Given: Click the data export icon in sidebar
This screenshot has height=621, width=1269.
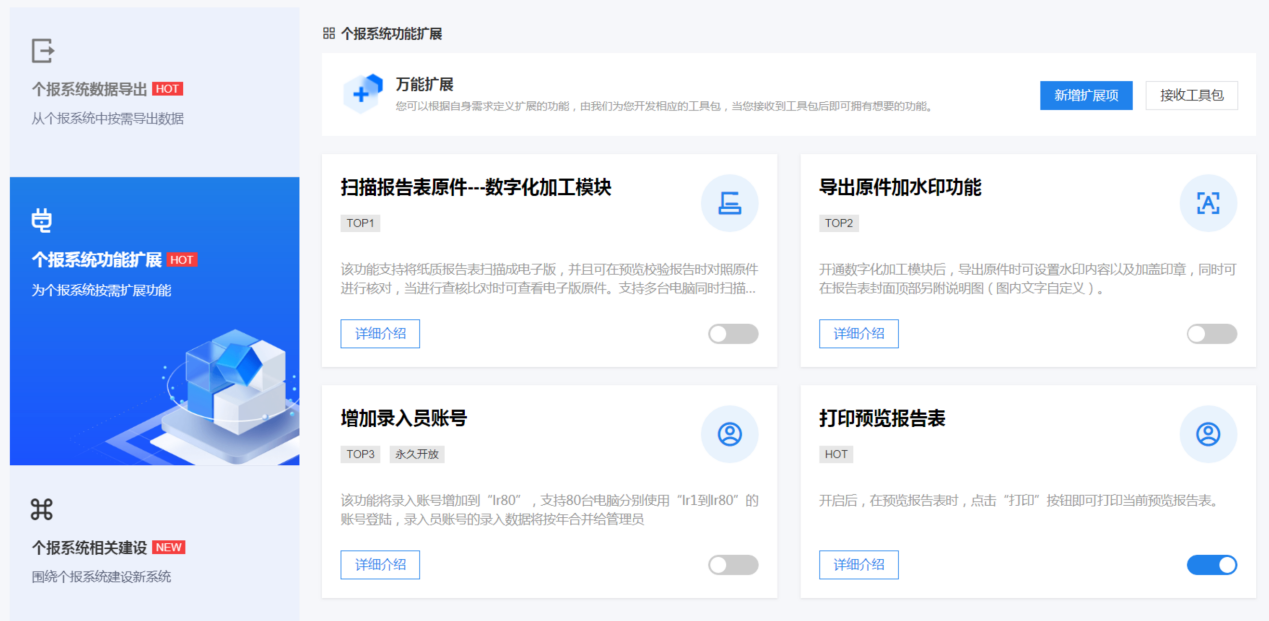Looking at the screenshot, I should (x=43, y=51).
